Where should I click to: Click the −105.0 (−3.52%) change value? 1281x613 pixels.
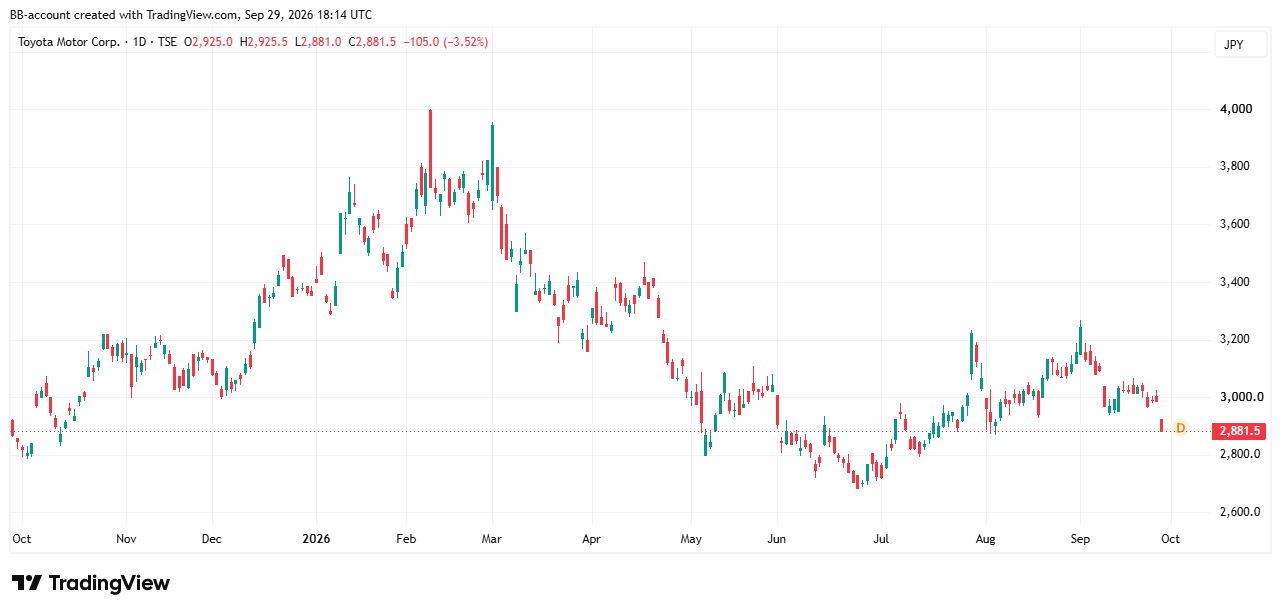point(445,42)
